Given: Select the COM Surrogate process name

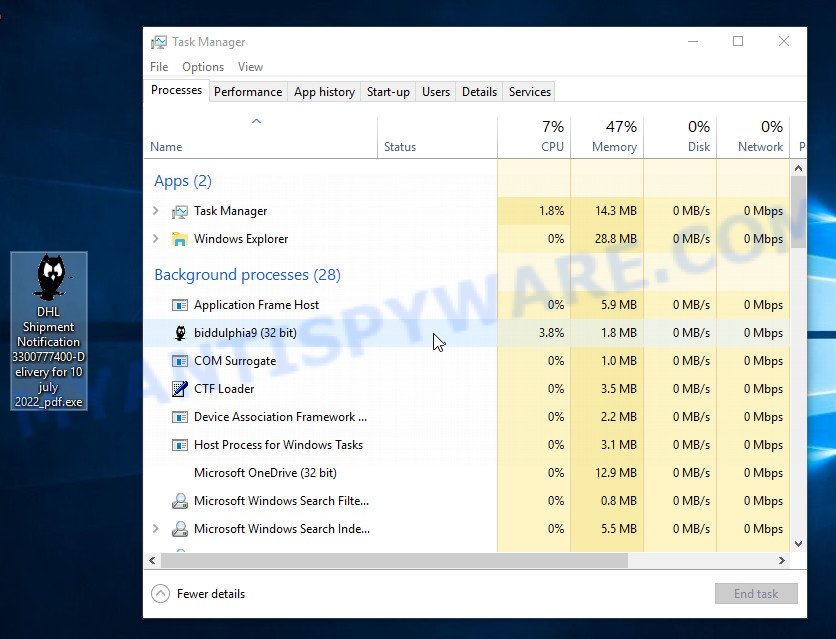Looking at the screenshot, I should pyautogui.click(x=235, y=361).
